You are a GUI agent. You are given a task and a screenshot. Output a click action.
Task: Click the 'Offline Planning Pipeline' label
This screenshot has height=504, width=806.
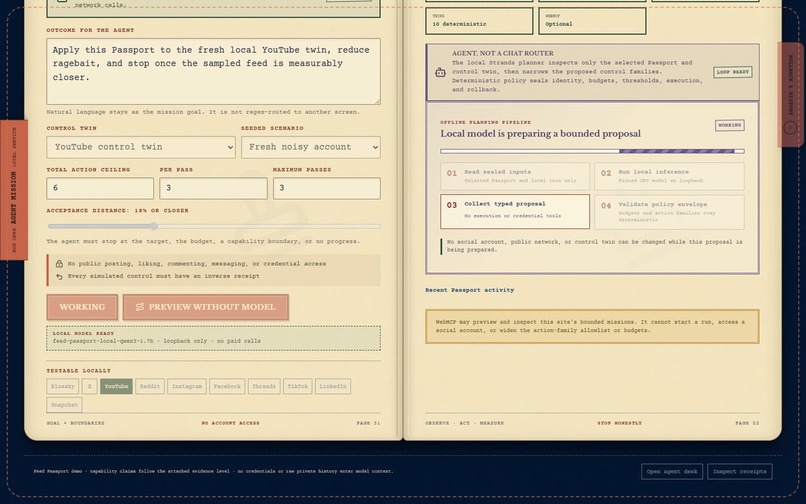point(485,122)
